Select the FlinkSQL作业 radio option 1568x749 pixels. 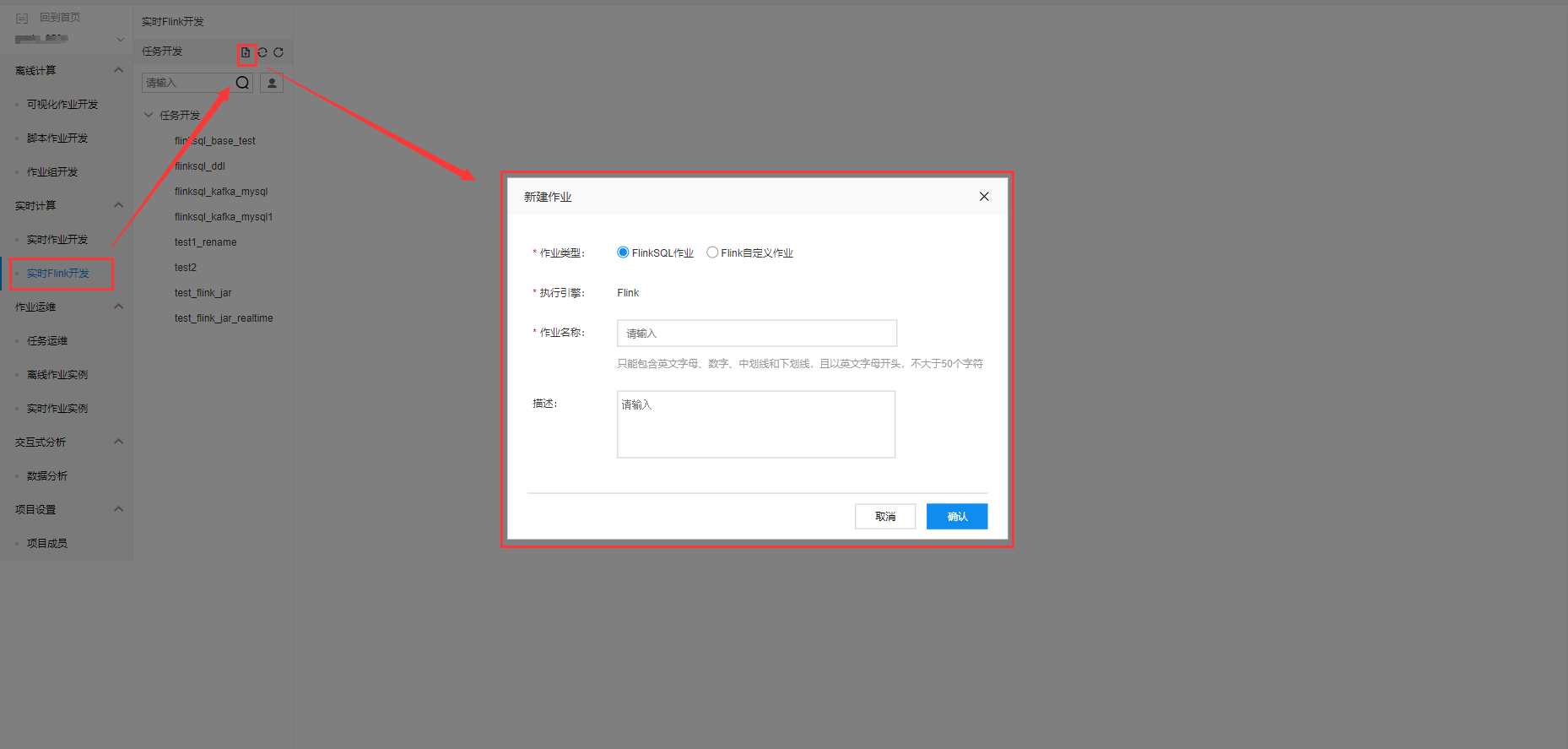pos(623,252)
